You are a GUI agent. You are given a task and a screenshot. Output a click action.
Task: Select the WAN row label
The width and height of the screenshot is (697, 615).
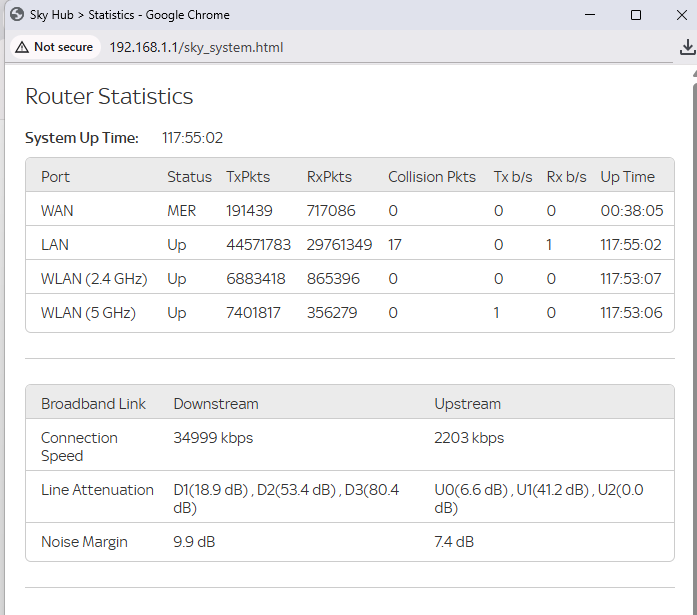click(57, 211)
